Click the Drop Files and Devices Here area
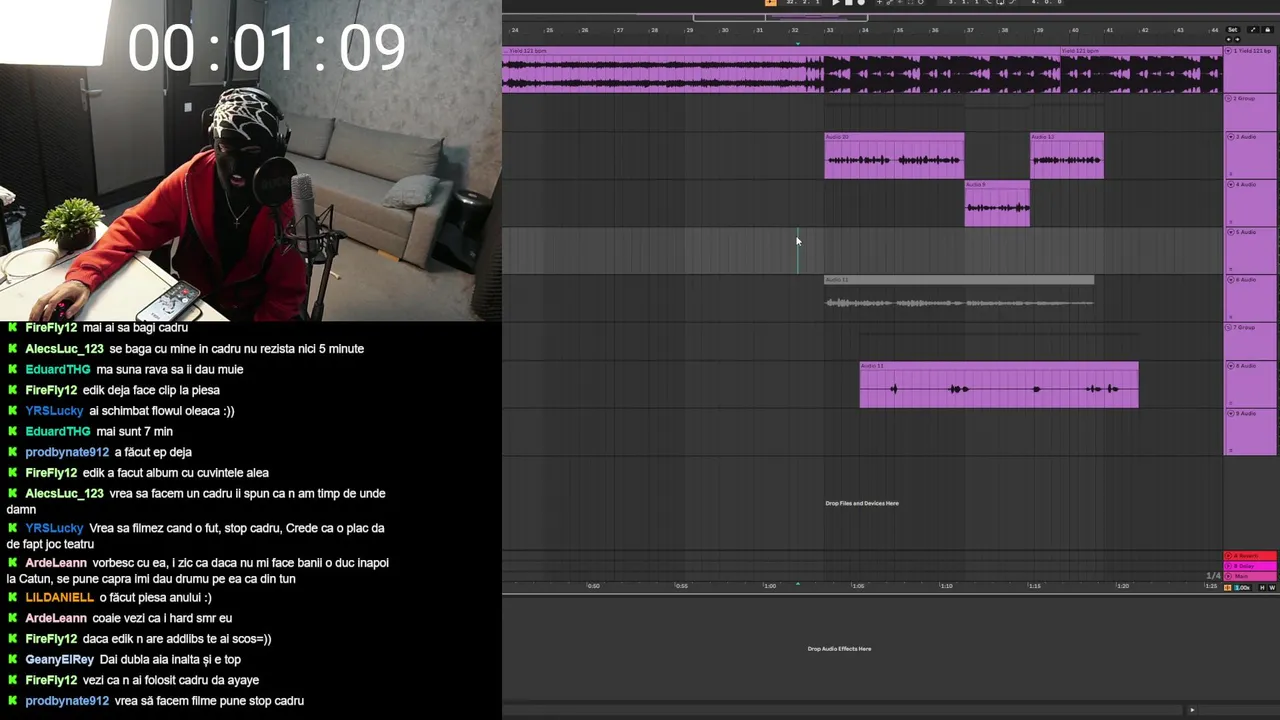This screenshot has height=720, width=1280. 862,503
